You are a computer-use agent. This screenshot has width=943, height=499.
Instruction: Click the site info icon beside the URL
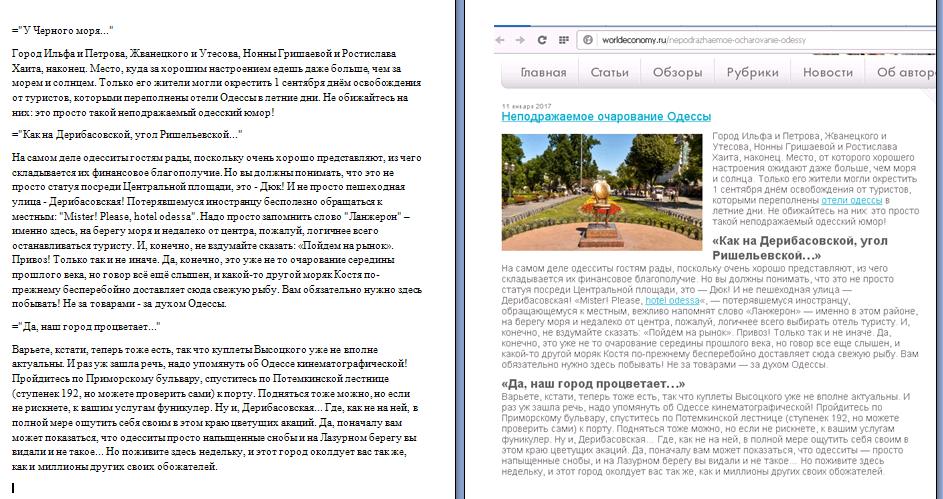588,40
